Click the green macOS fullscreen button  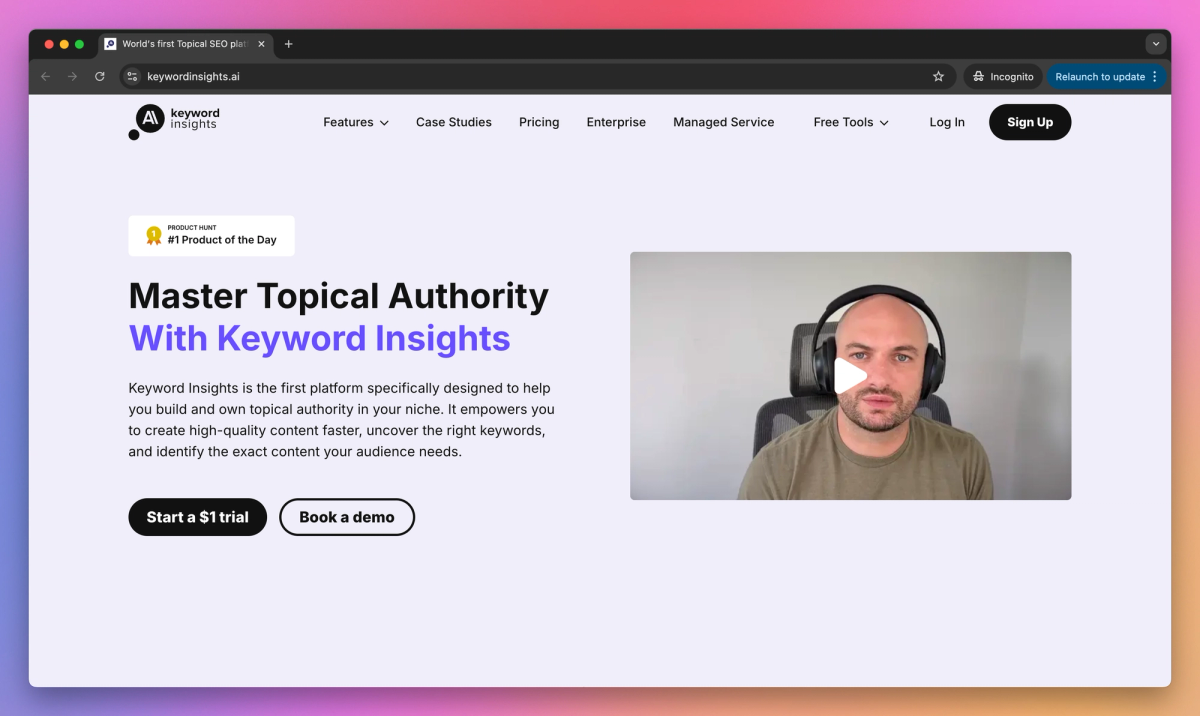tap(79, 44)
